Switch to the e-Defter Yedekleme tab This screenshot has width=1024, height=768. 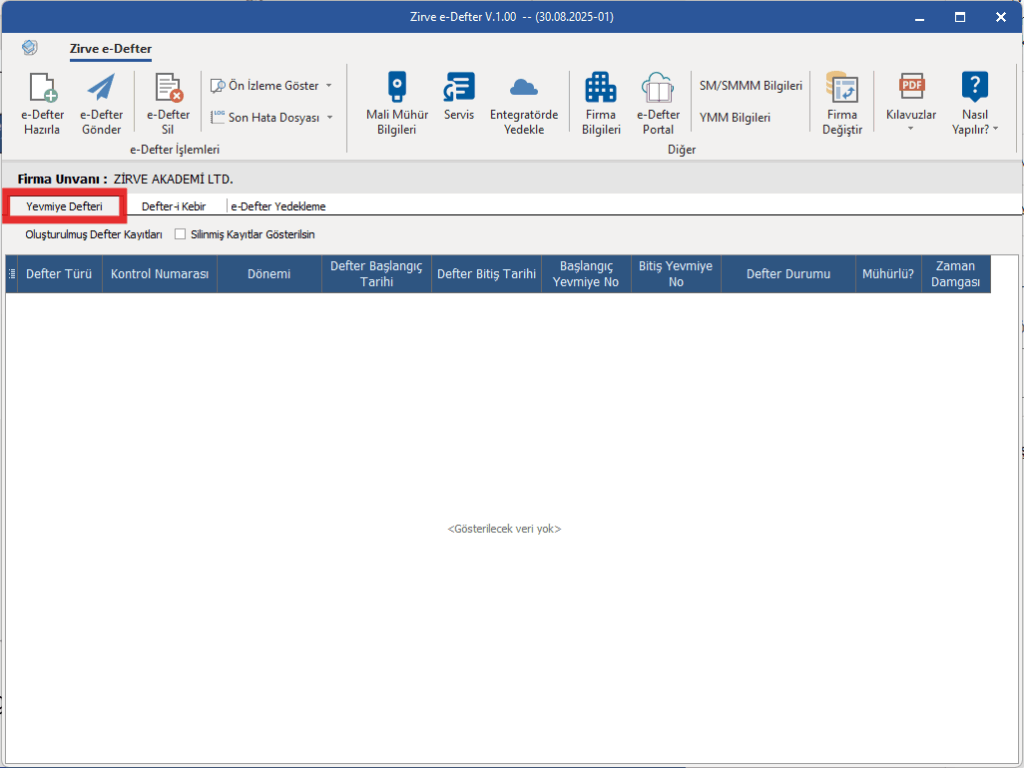pyautogui.click(x=278, y=206)
